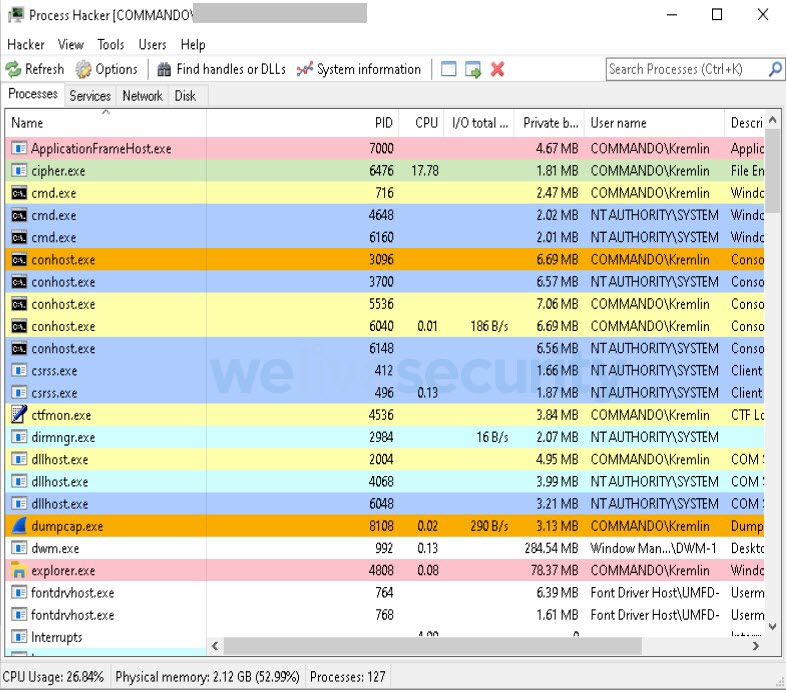Sort by the truncated Description column header
Viewport: 786px width, 691px height.
[744, 123]
